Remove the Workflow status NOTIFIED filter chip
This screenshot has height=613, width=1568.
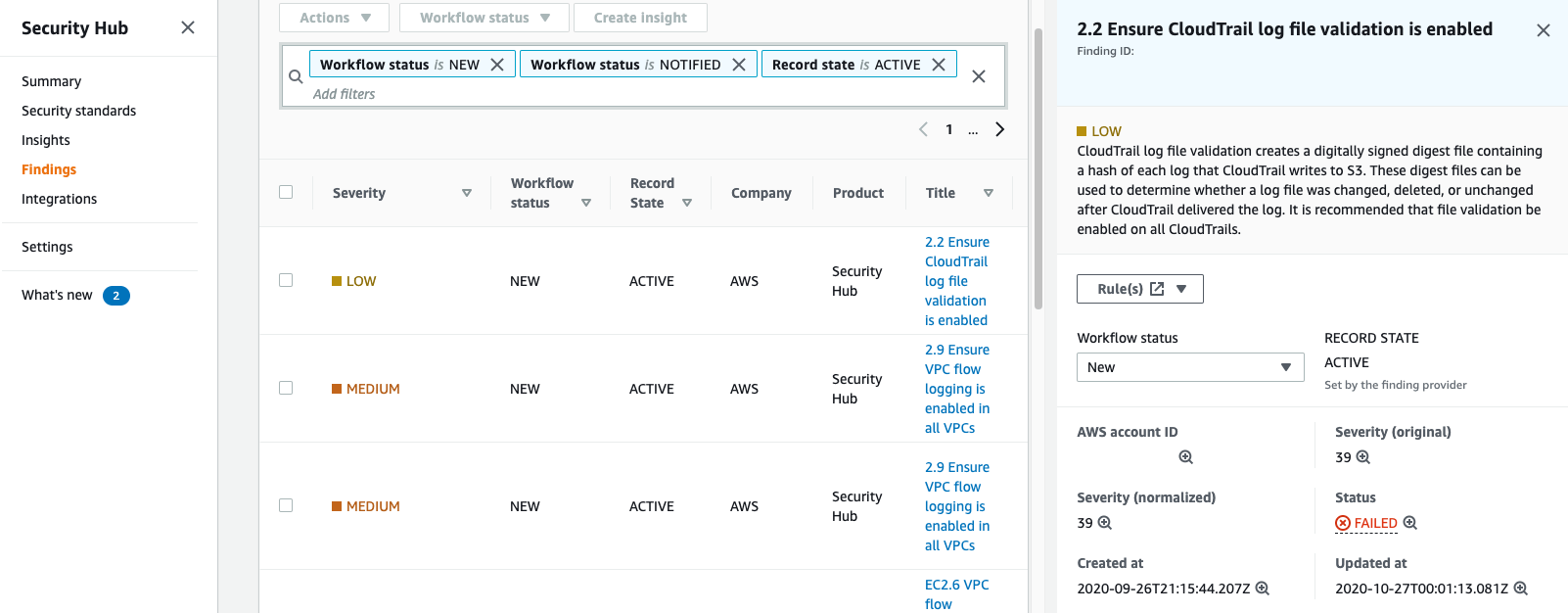[x=739, y=65]
